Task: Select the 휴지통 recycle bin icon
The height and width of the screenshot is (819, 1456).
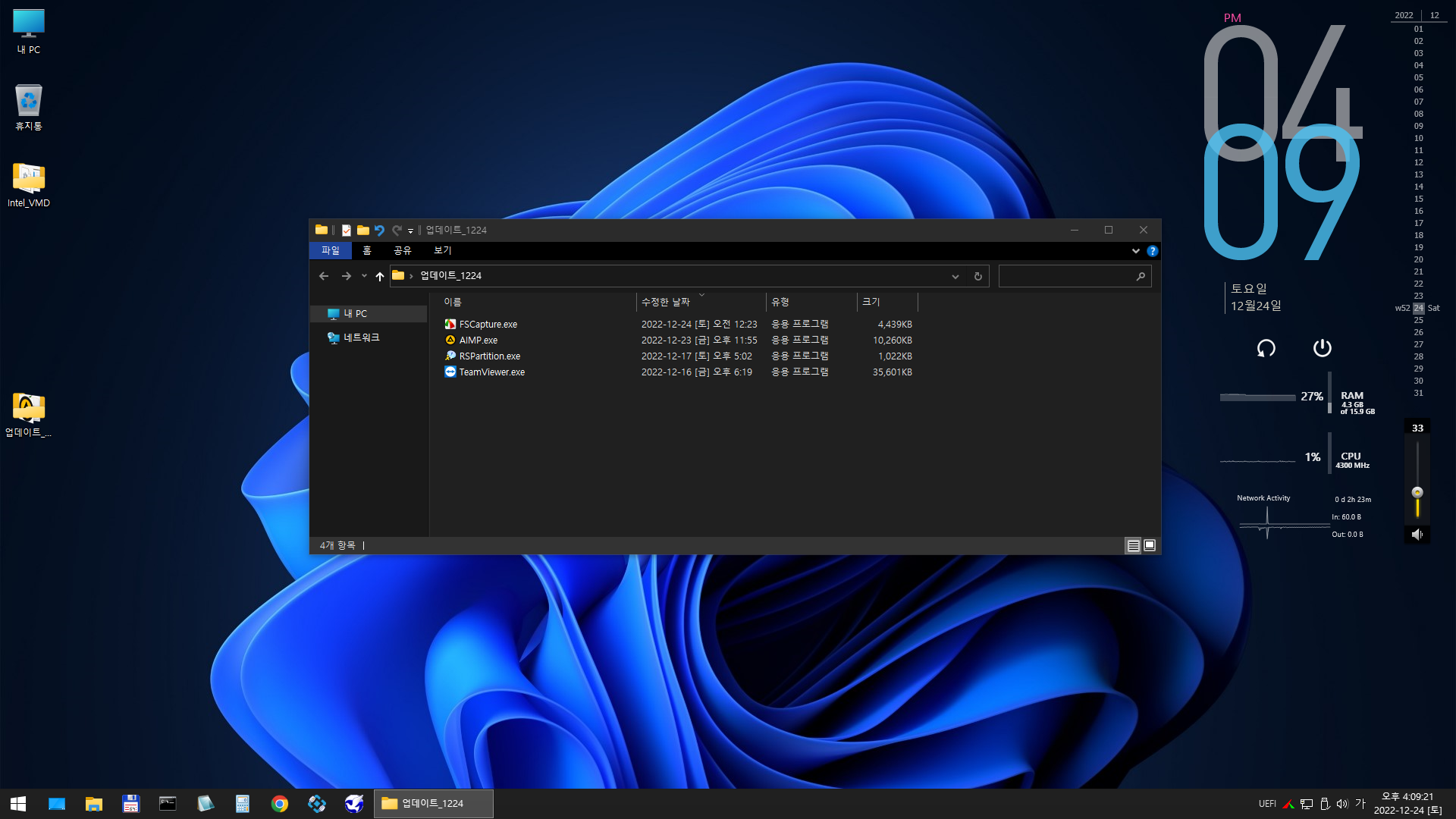Action: click(29, 107)
